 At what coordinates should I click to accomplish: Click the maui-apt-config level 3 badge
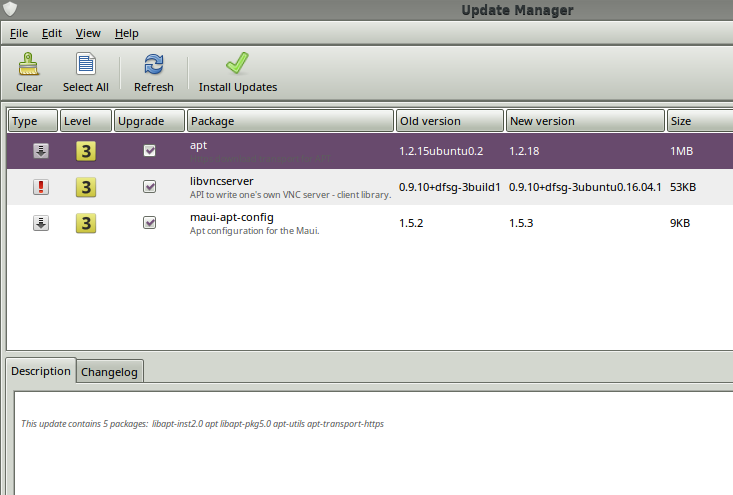(x=87, y=223)
